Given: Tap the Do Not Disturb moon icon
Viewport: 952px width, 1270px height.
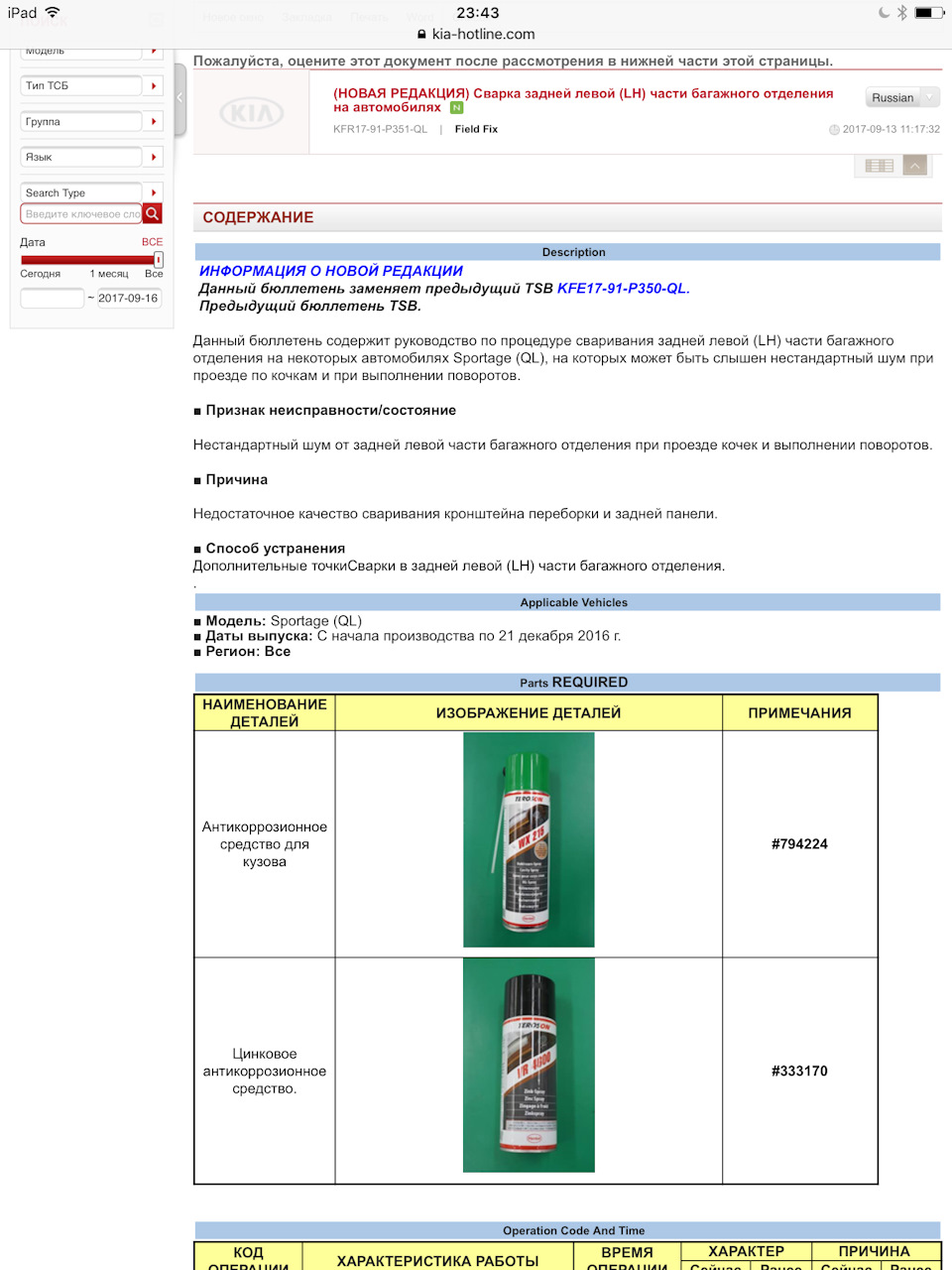Looking at the screenshot, I should point(884,13).
